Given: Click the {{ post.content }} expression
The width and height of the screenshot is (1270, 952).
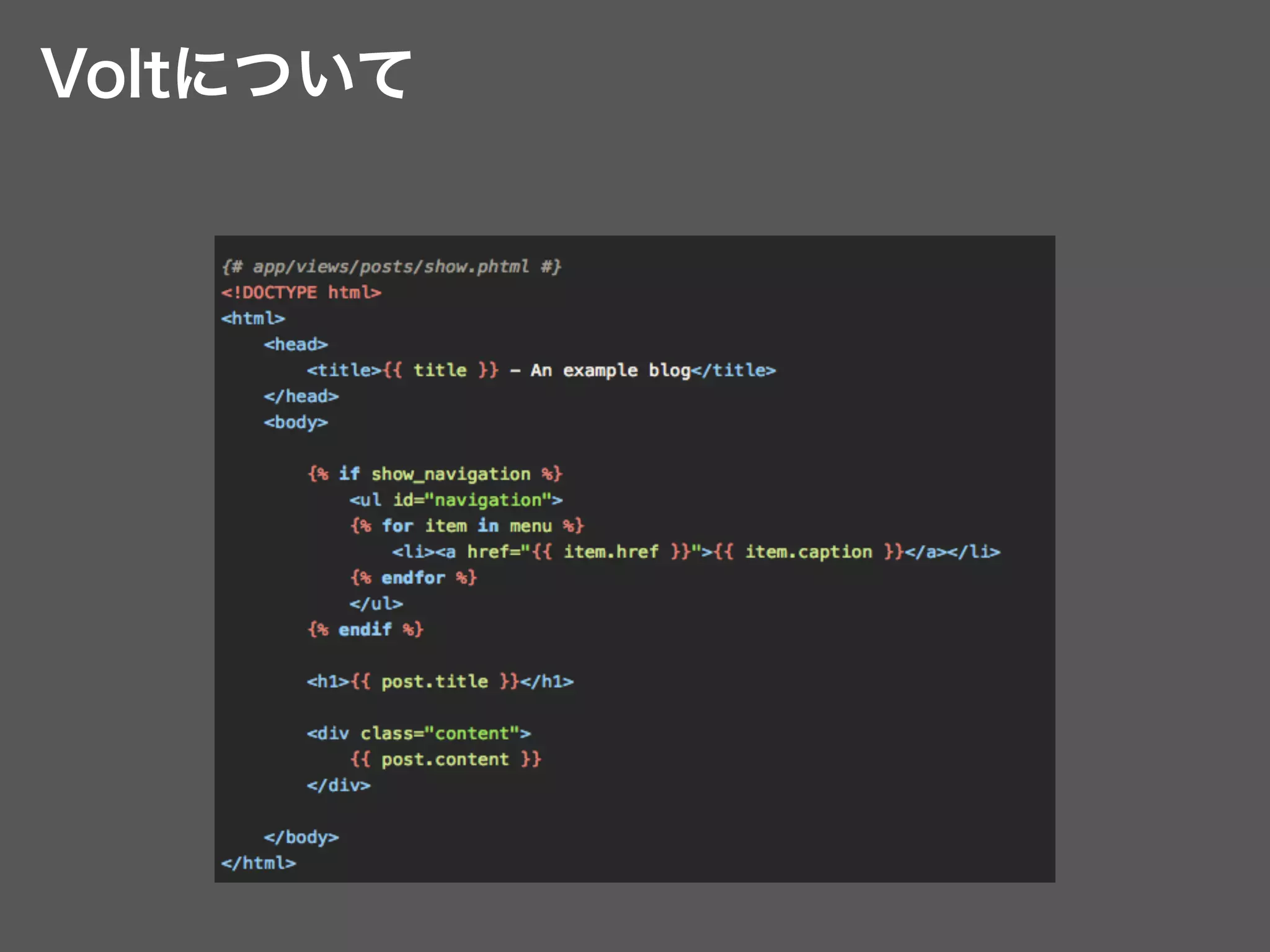Looking at the screenshot, I should pos(445,760).
